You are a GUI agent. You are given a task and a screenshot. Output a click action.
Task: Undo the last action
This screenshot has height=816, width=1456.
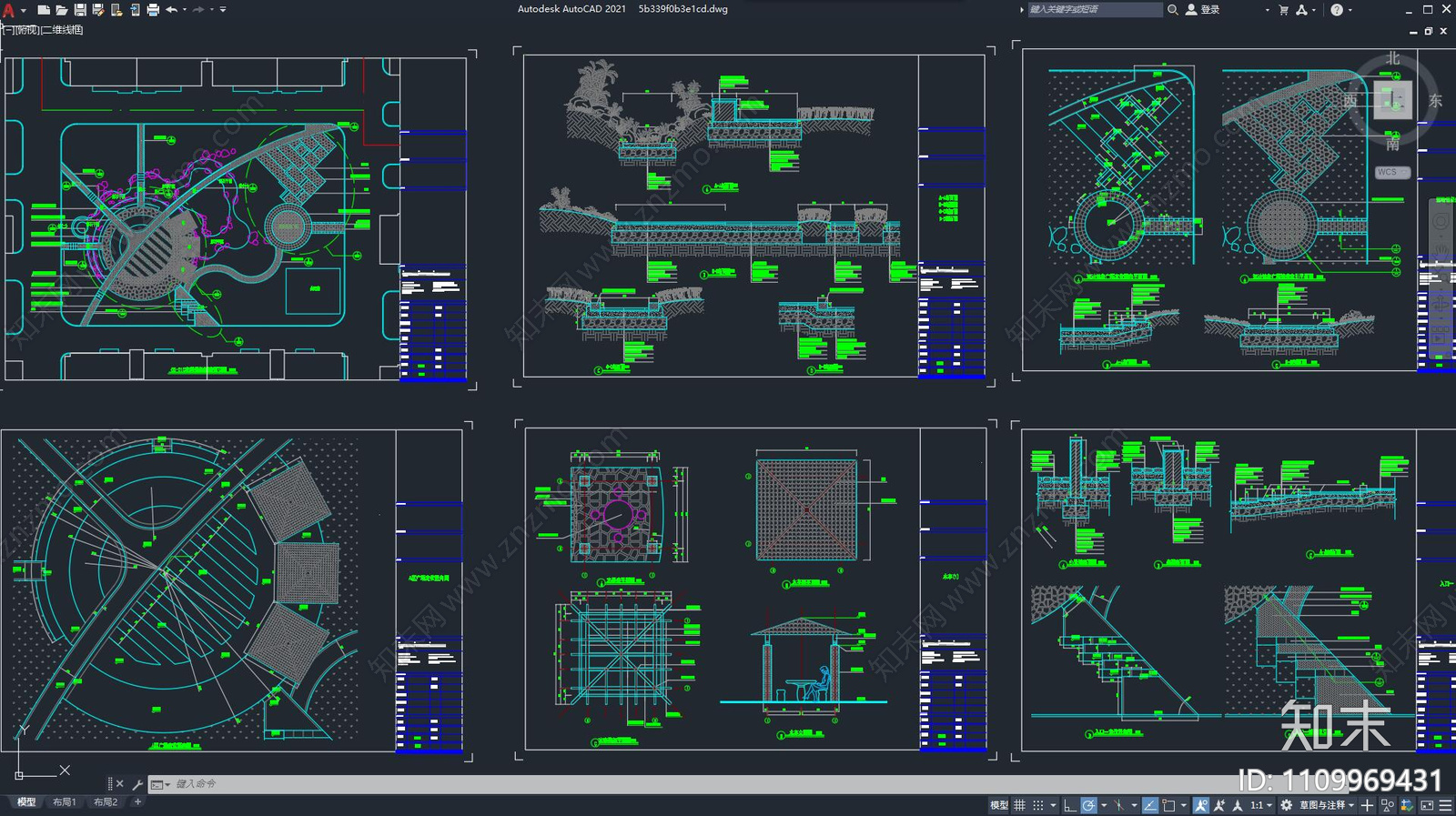click(171, 10)
